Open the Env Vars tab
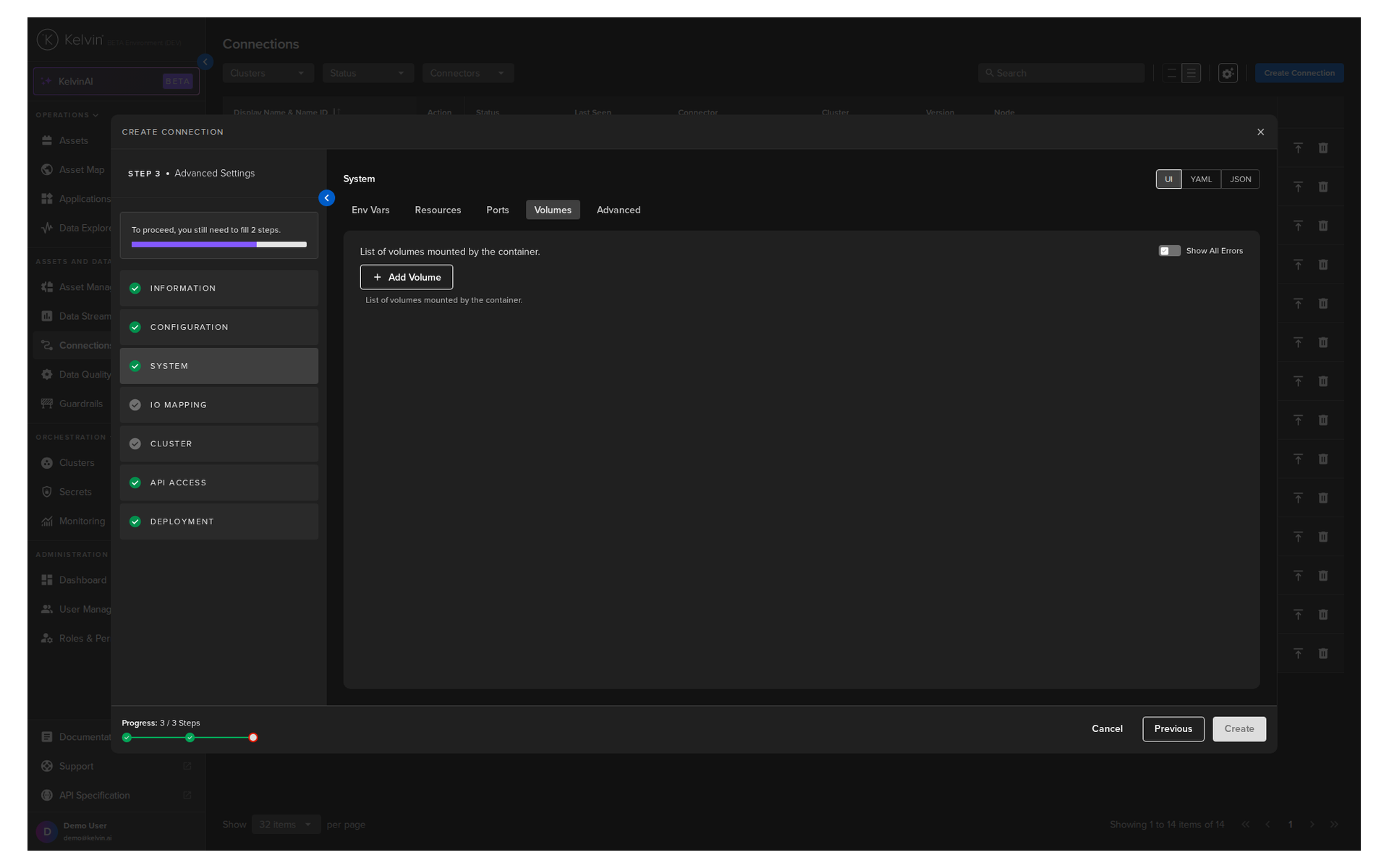 pyautogui.click(x=370, y=210)
